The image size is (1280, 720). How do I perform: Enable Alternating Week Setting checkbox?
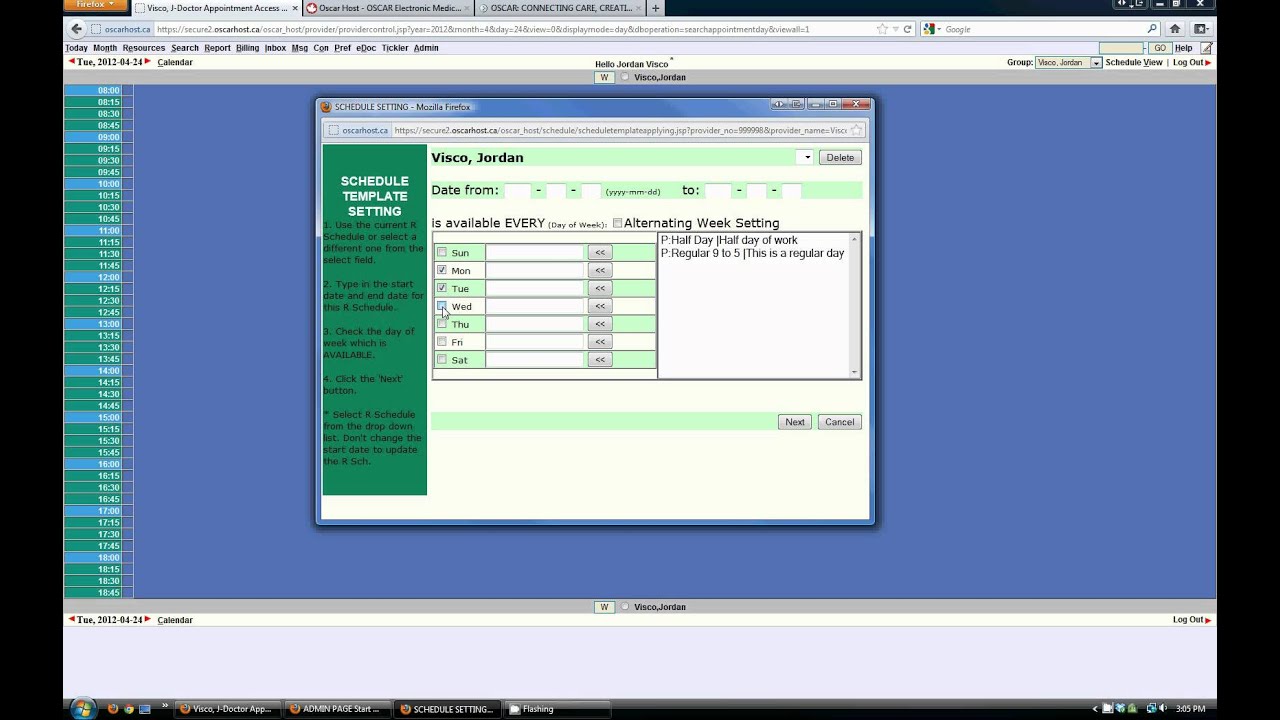pos(617,223)
